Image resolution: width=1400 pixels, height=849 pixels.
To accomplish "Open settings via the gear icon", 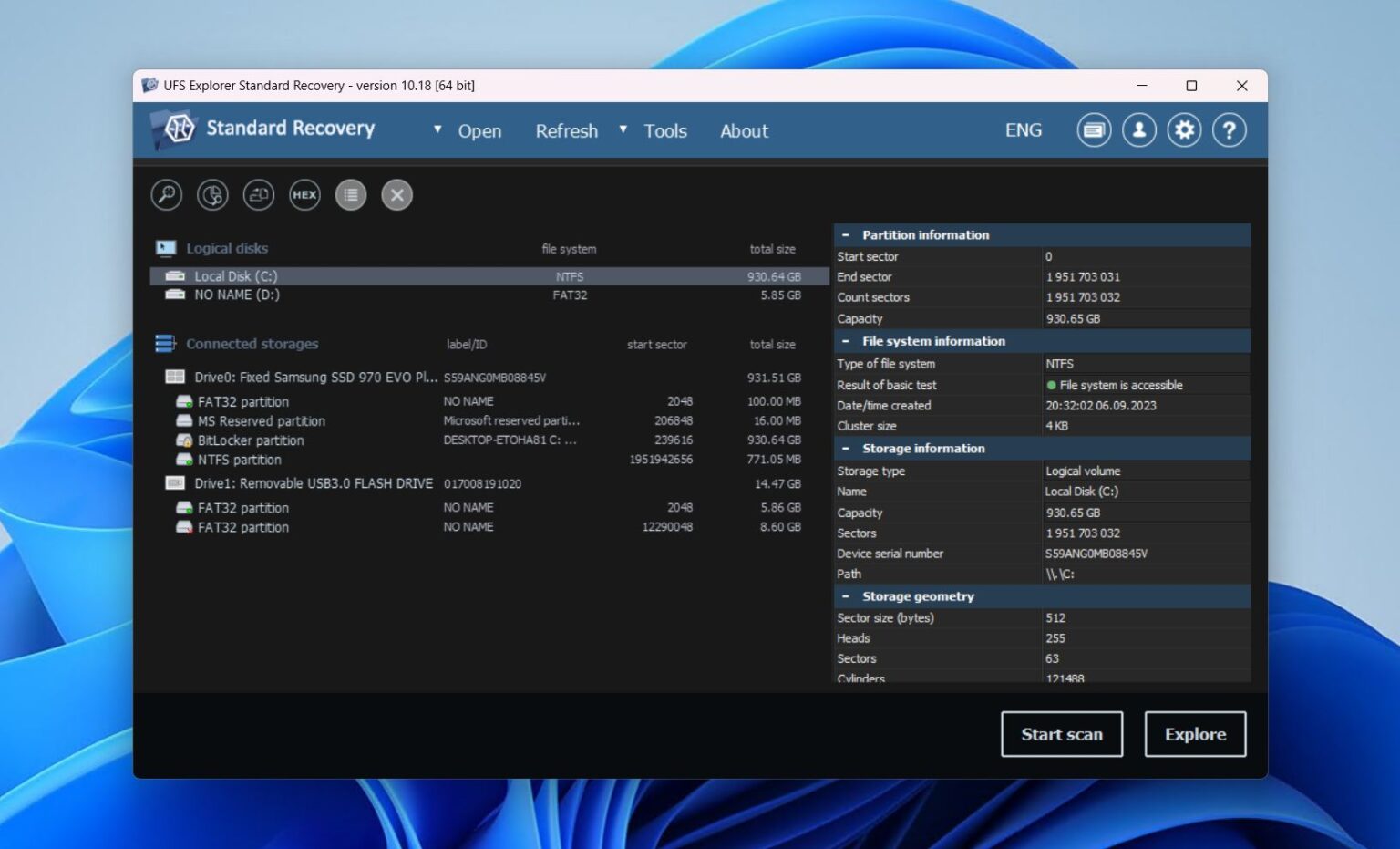I will [1184, 130].
